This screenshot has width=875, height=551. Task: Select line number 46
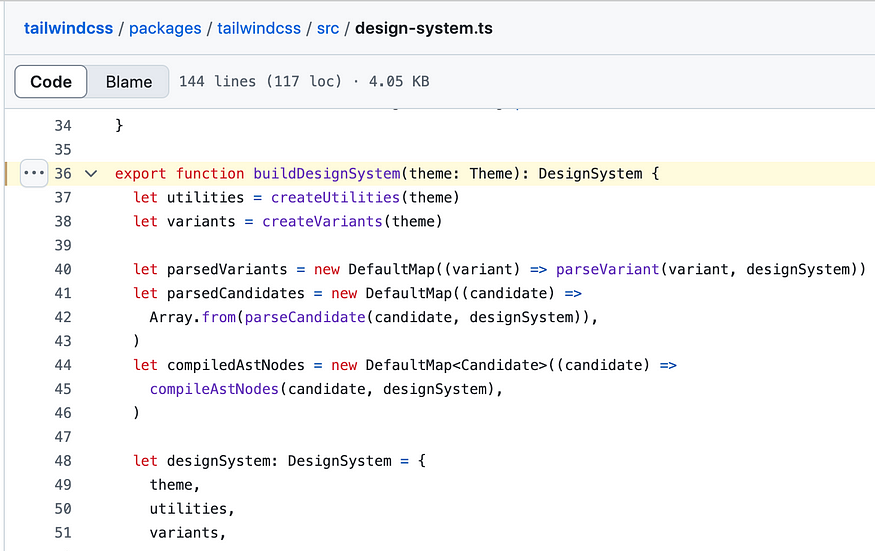pyautogui.click(x=63, y=413)
